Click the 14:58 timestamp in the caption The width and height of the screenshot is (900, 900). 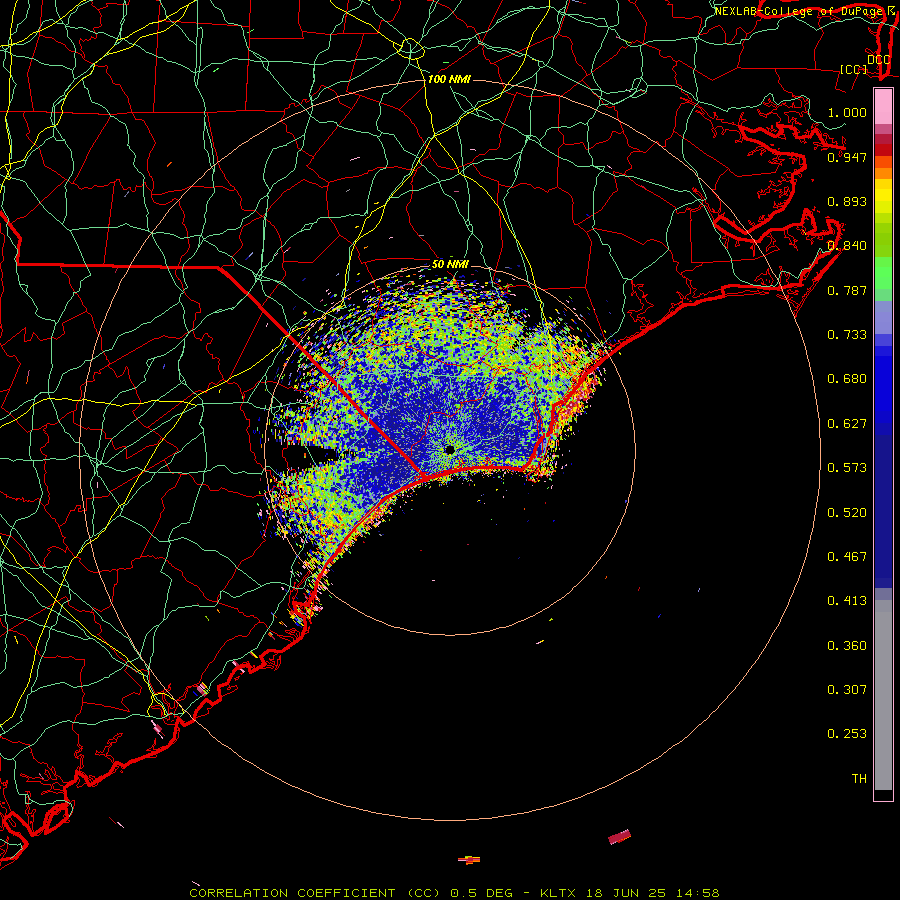coord(697,893)
